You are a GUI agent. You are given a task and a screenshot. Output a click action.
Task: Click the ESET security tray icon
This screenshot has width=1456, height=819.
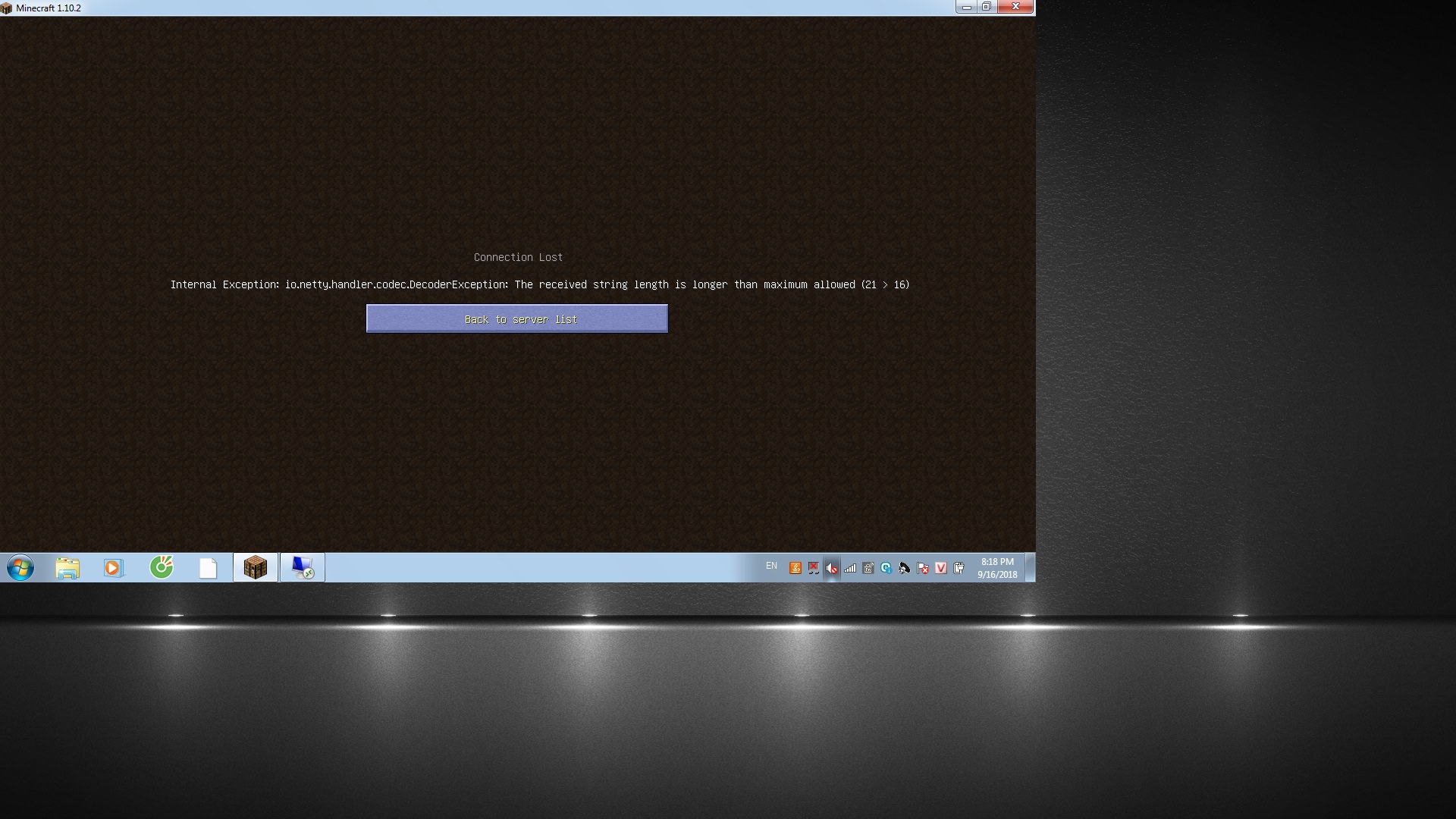coord(886,568)
